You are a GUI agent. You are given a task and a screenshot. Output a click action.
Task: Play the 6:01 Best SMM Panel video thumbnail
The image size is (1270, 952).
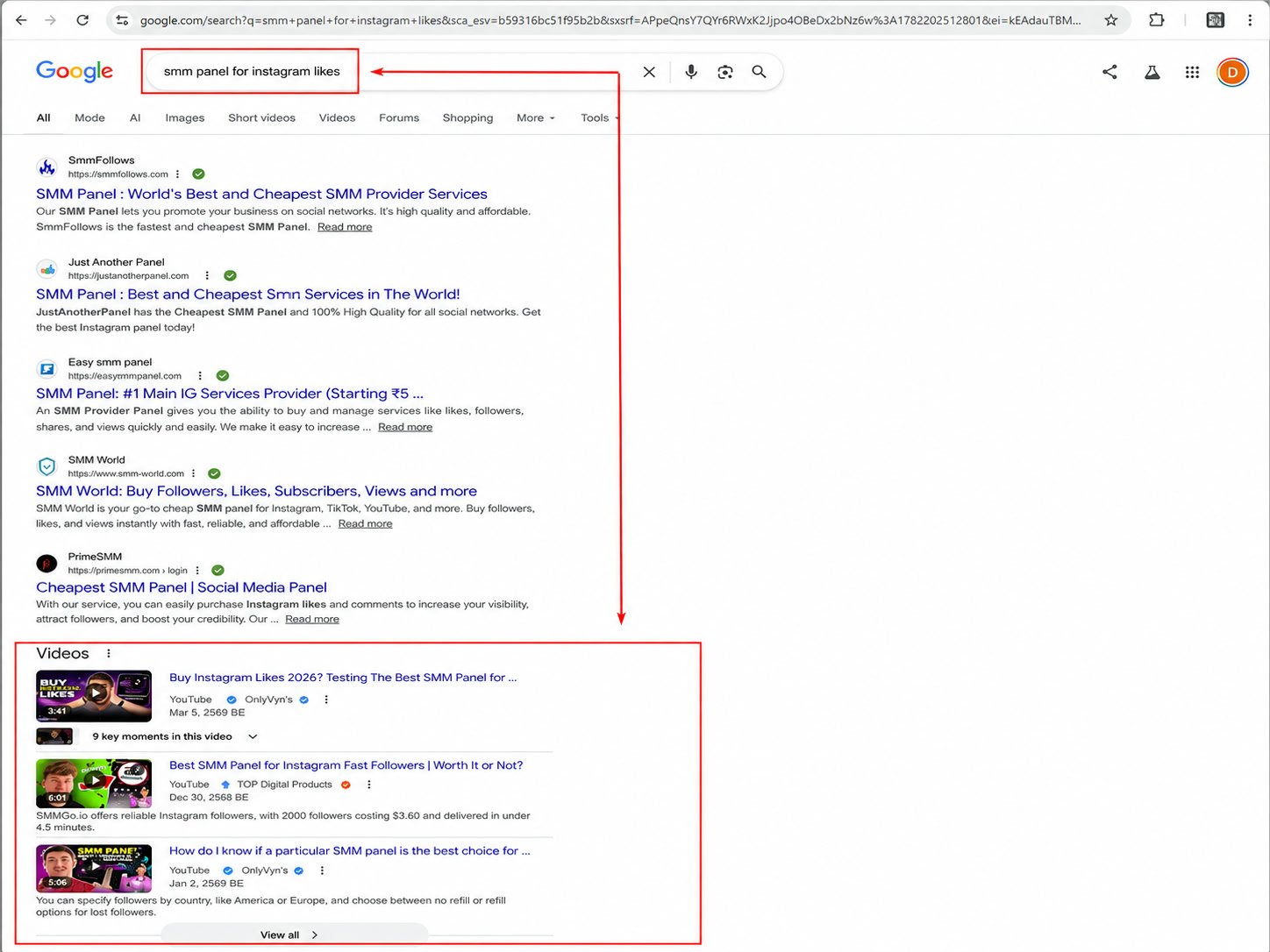94,783
